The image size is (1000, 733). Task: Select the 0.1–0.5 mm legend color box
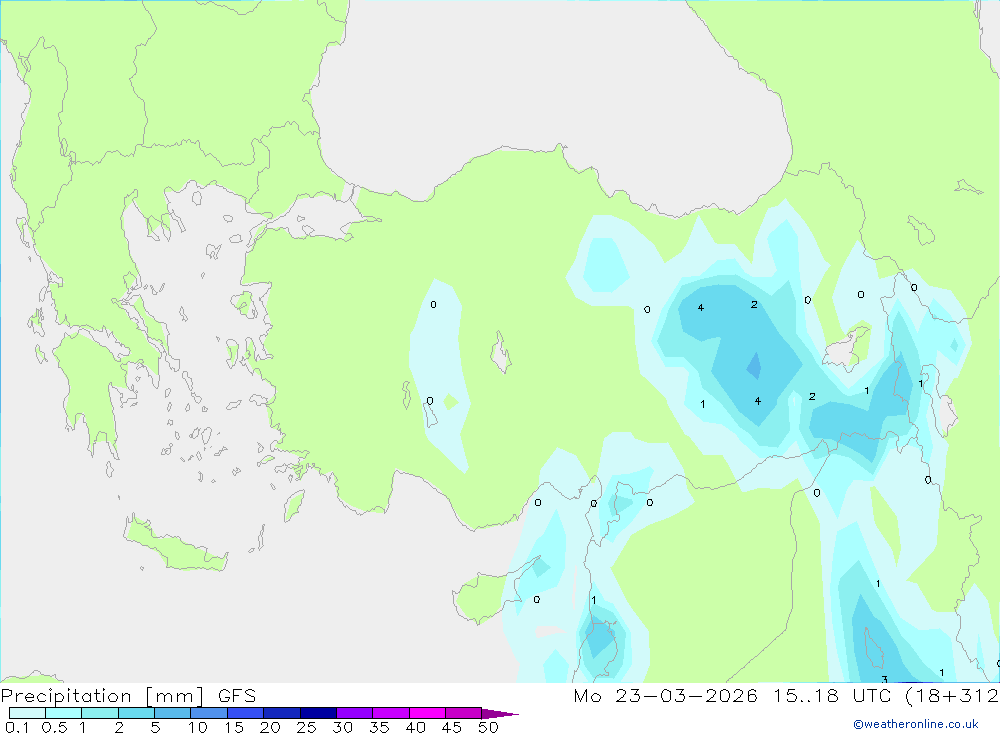(27, 713)
